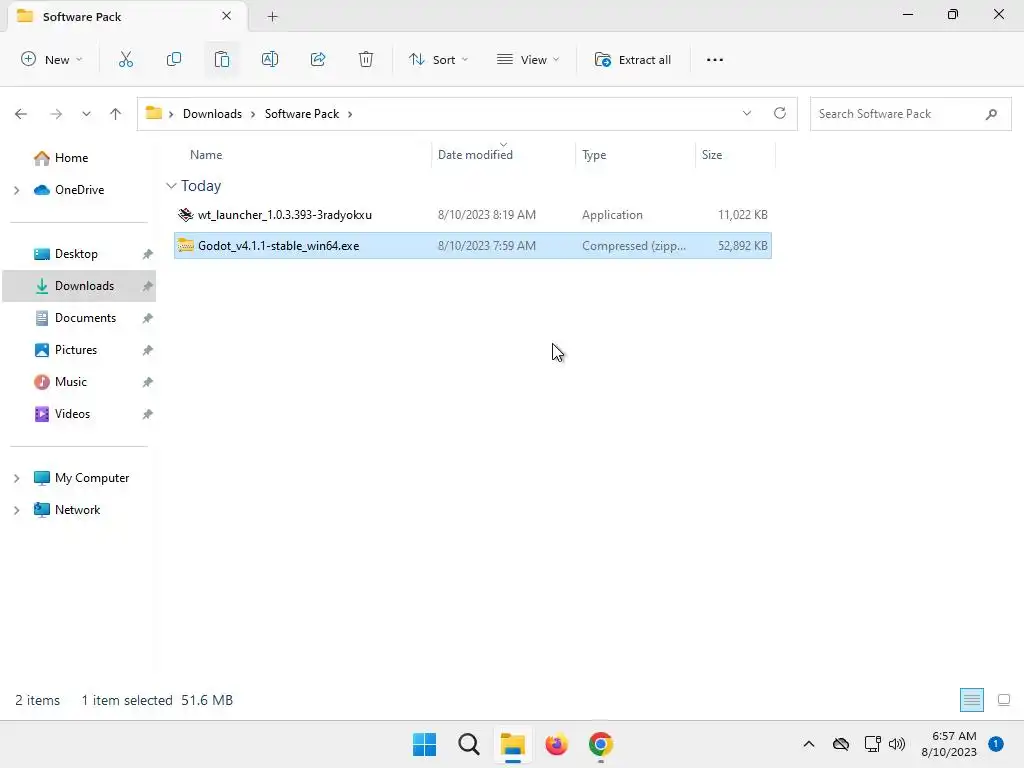Click the Rename icon in toolbar

[270, 59]
